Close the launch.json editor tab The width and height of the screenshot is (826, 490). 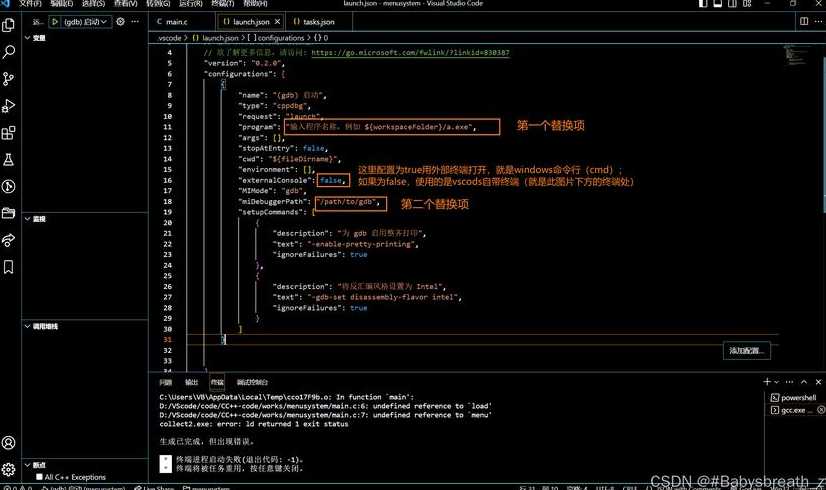coord(277,22)
